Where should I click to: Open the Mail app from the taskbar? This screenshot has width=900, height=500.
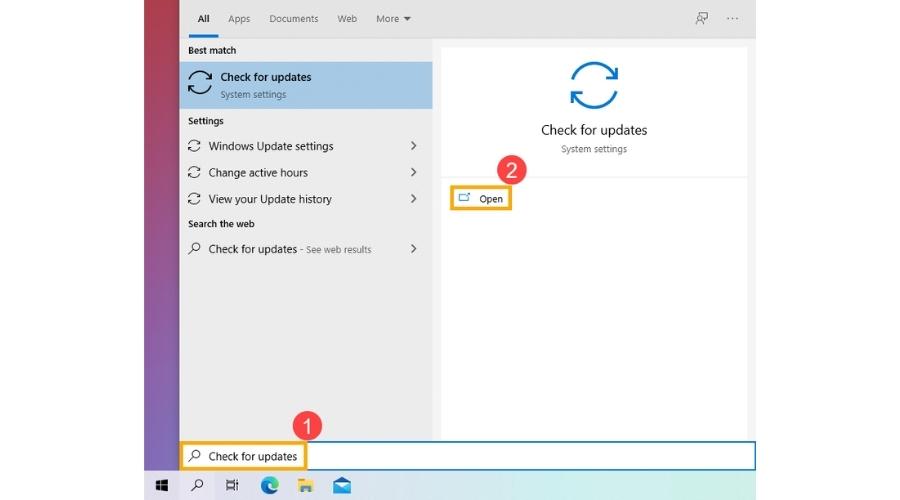pyautogui.click(x=342, y=486)
